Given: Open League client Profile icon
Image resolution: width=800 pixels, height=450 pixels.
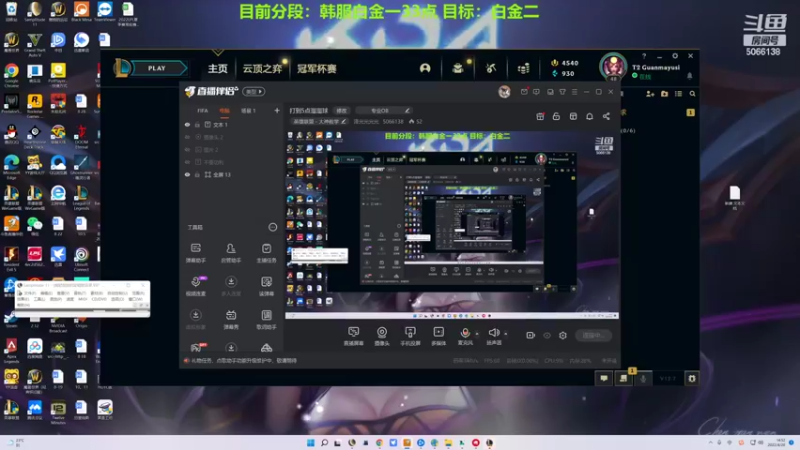Looking at the screenshot, I should [425, 68].
